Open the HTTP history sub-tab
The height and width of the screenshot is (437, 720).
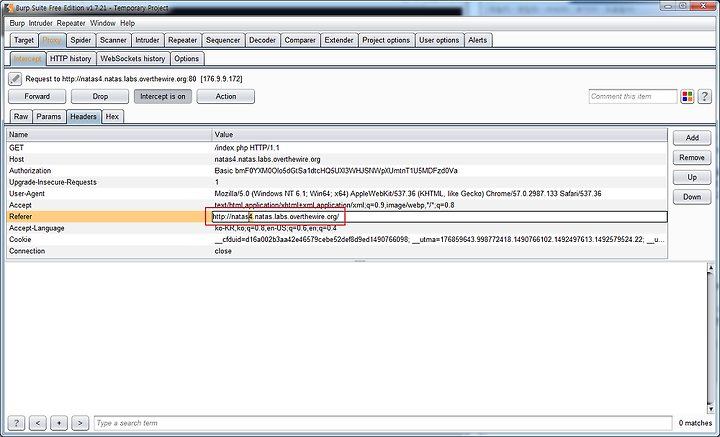[x=71, y=59]
